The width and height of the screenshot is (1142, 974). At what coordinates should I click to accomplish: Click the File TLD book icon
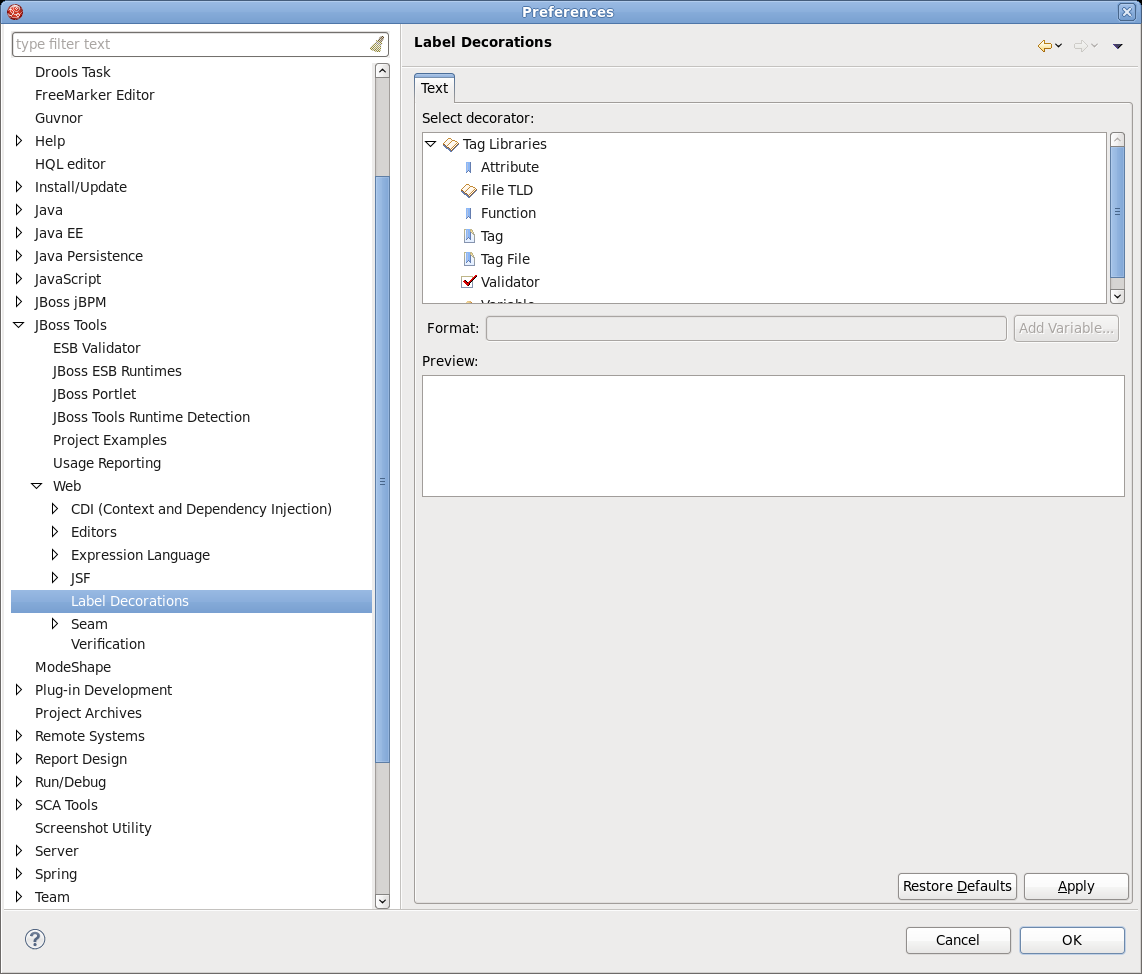tap(468, 190)
